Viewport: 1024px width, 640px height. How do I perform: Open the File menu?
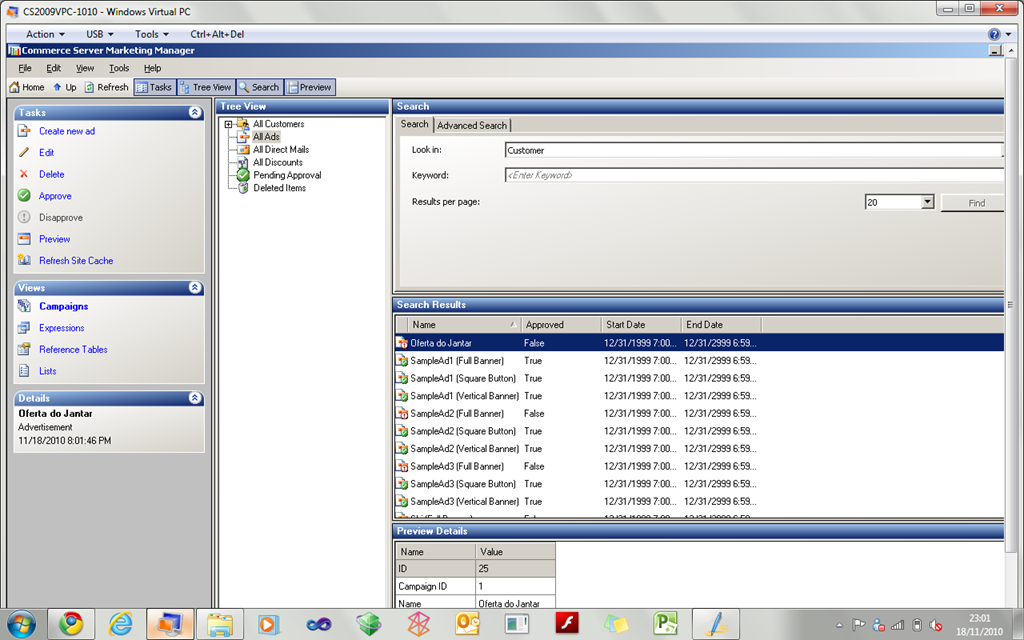coord(25,68)
